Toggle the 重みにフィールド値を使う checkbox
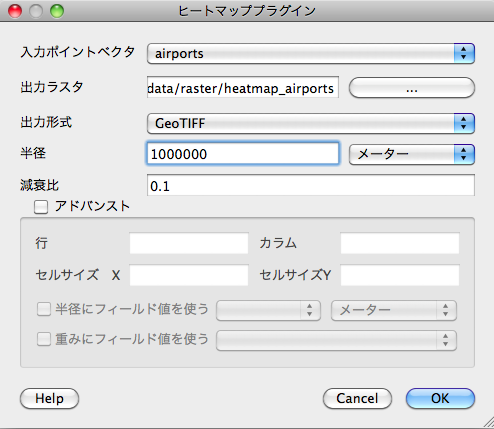 tap(44, 340)
